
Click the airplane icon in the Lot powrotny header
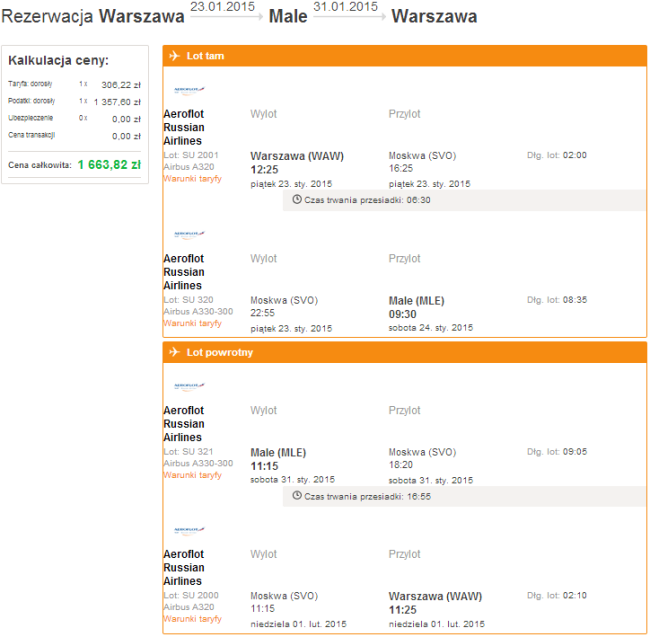tap(174, 352)
